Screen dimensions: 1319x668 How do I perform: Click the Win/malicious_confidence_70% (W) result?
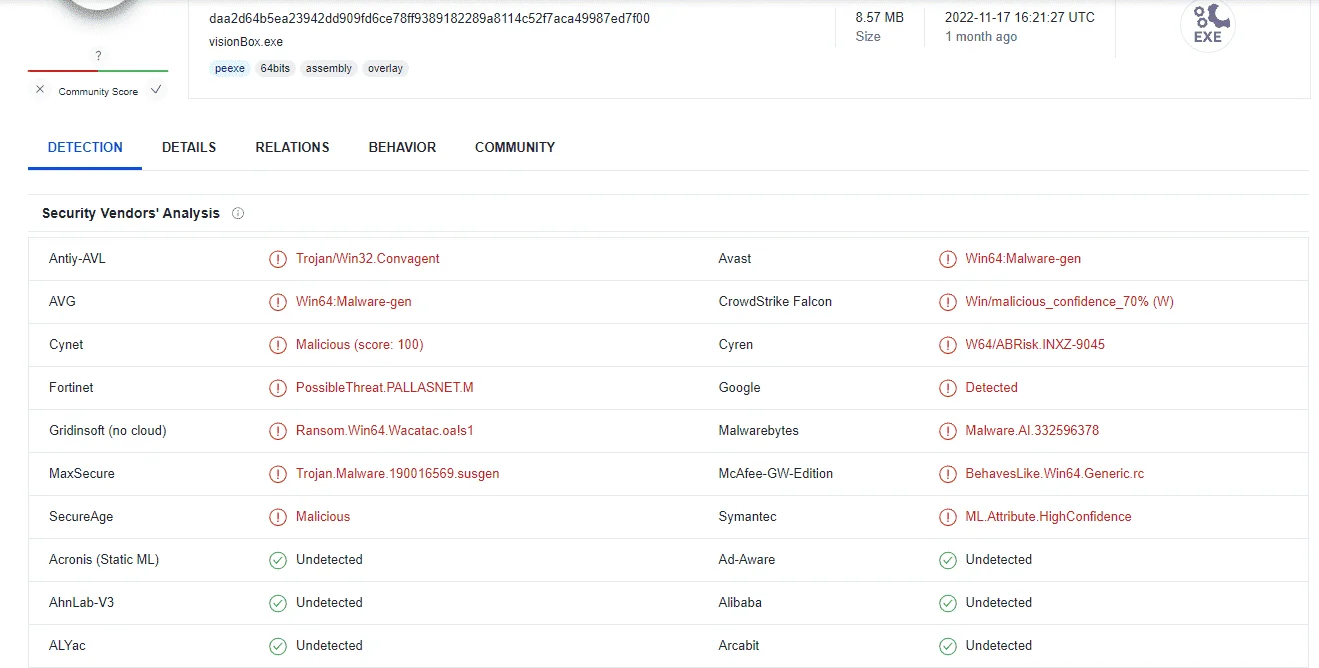[x=1070, y=302]
